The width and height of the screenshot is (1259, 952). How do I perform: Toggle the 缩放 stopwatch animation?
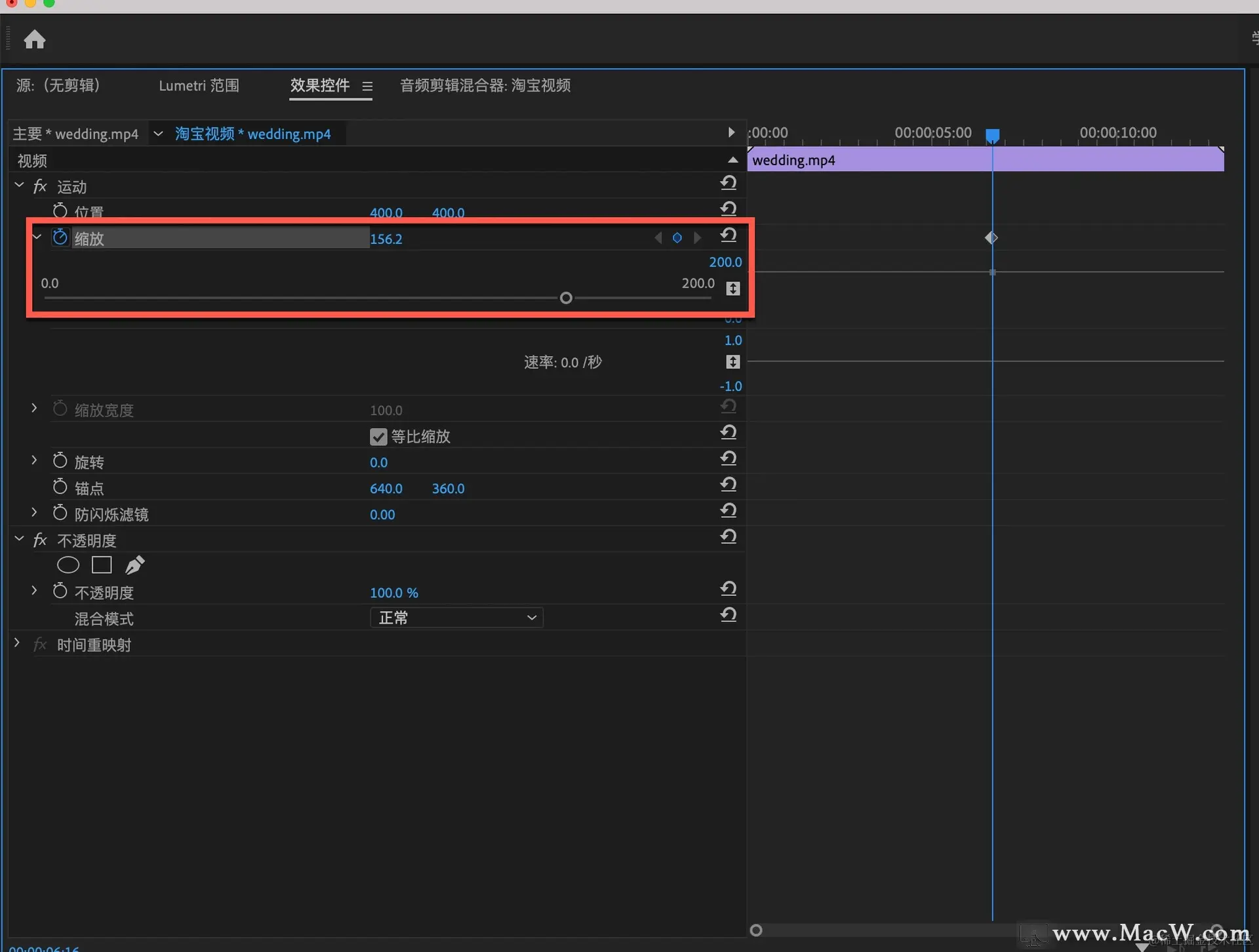(60, 237)
